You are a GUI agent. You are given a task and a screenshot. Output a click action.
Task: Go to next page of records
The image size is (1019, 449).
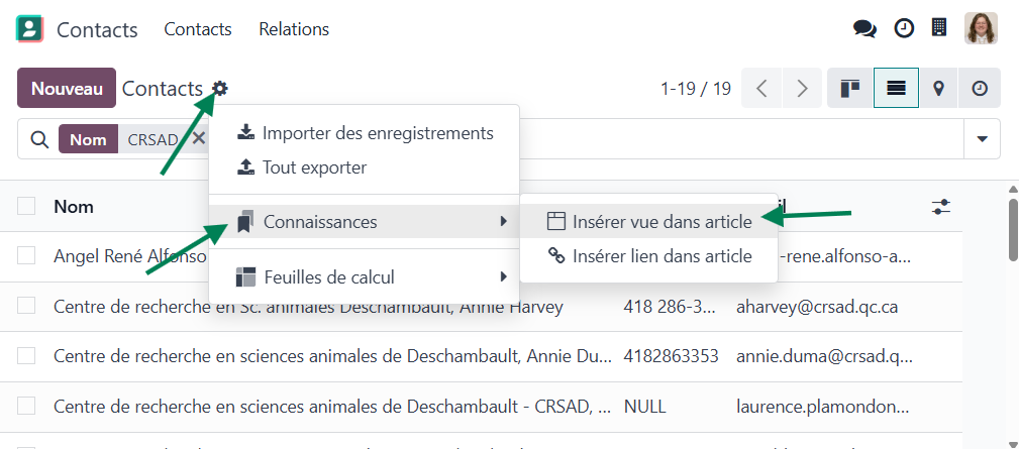[803, 88]
